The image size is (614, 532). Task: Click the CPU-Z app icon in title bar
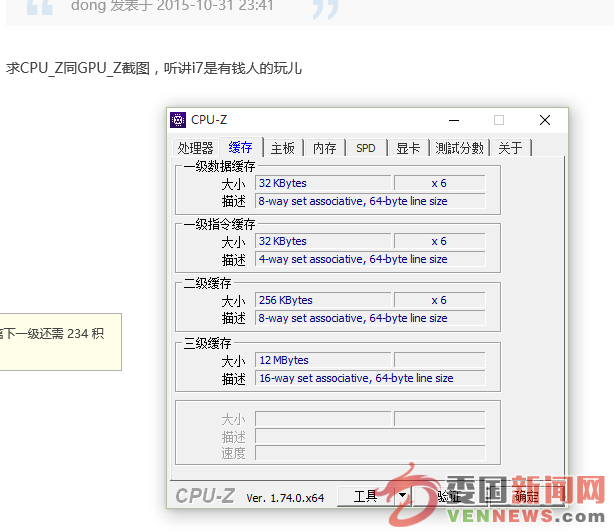[178, 120]
